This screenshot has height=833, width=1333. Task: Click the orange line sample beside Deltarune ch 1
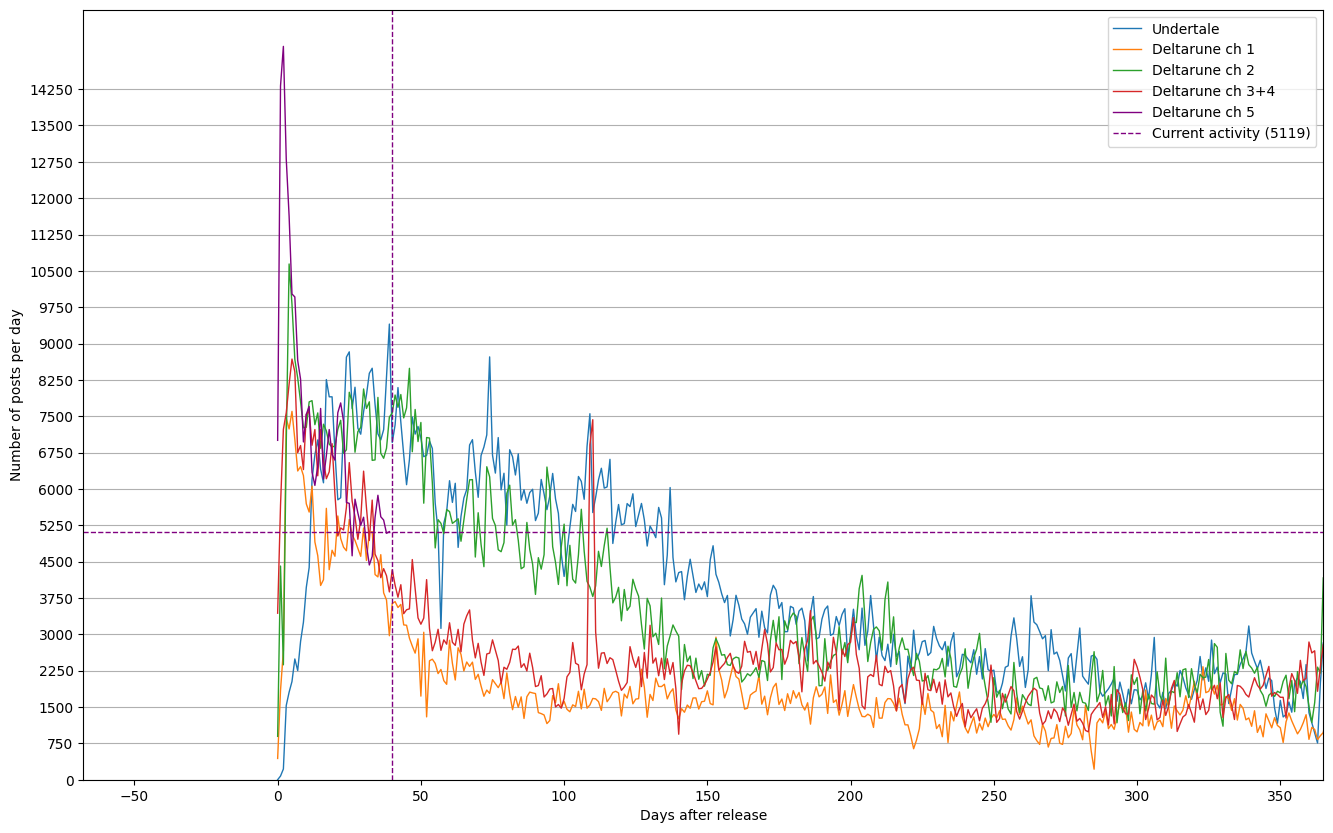(x=1129, y=50)
